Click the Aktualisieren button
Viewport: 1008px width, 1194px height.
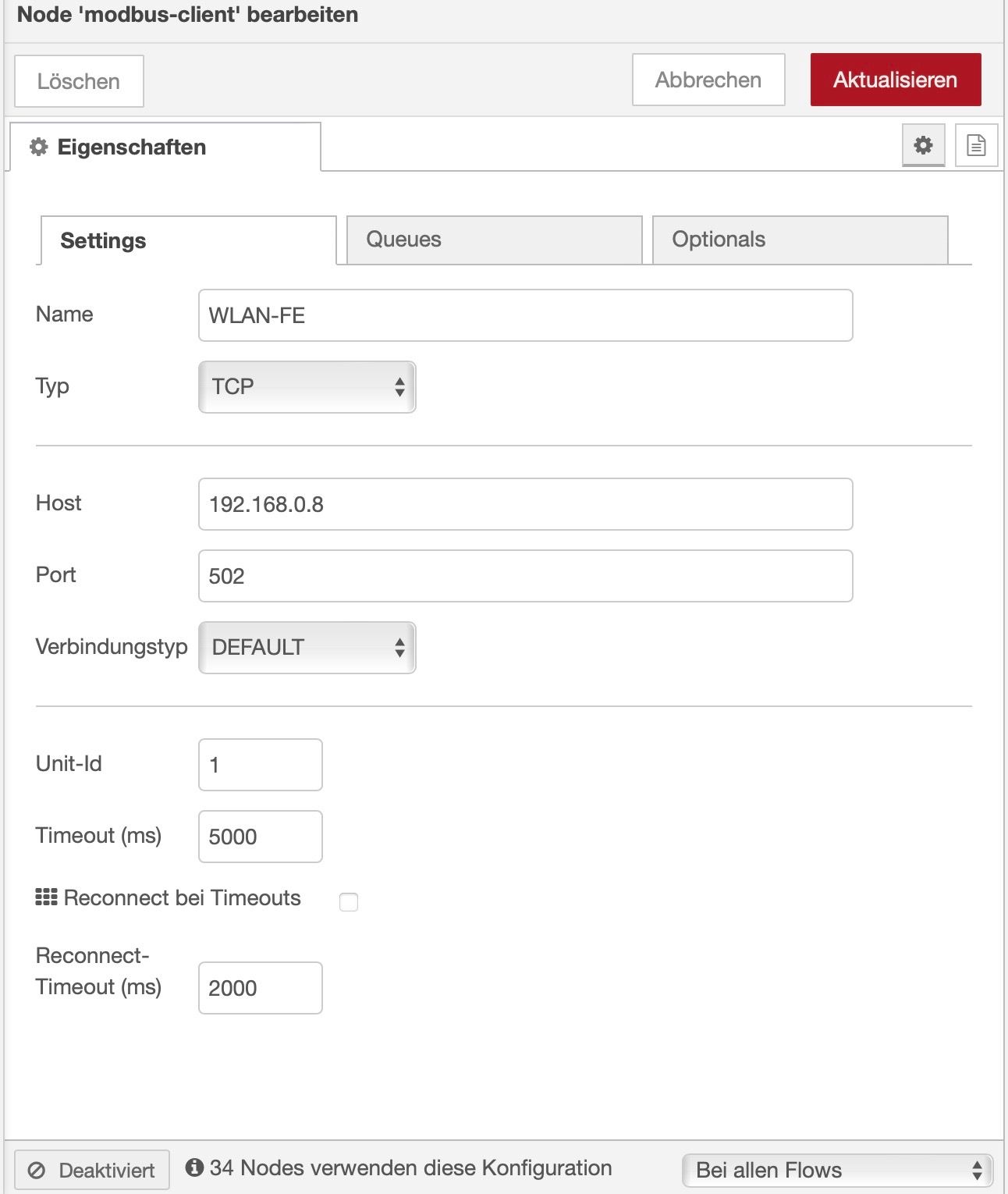896,80
